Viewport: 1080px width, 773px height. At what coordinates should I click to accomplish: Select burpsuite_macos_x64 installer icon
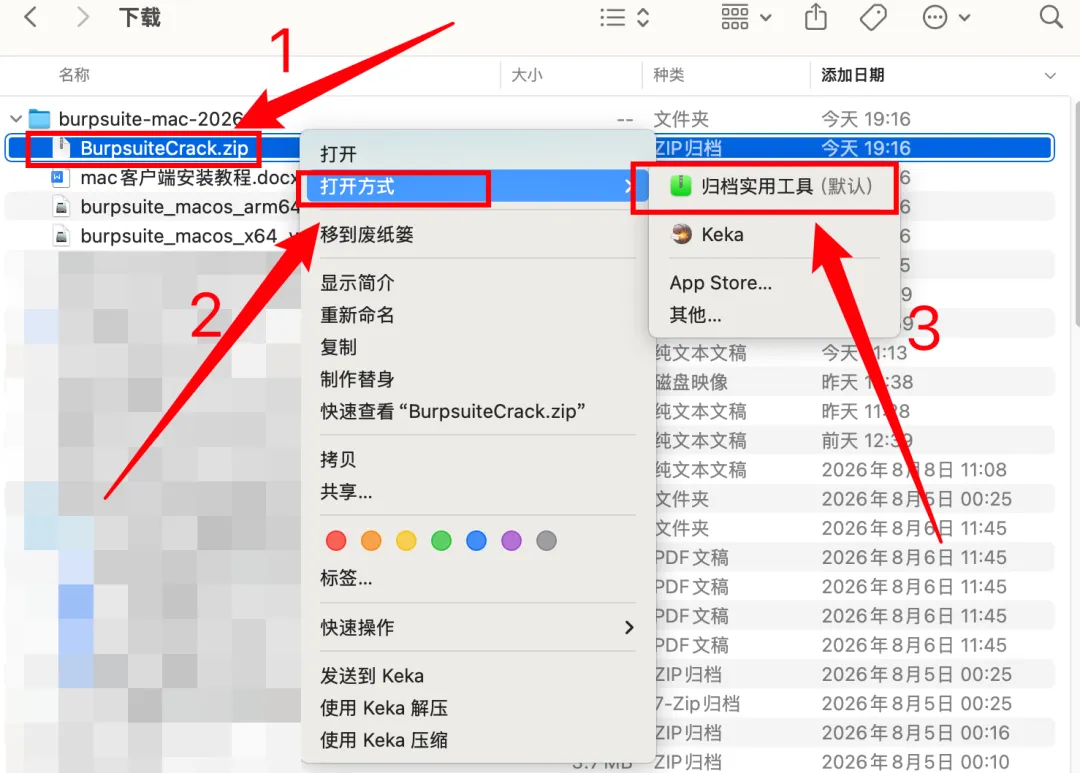tap(62, 236)
